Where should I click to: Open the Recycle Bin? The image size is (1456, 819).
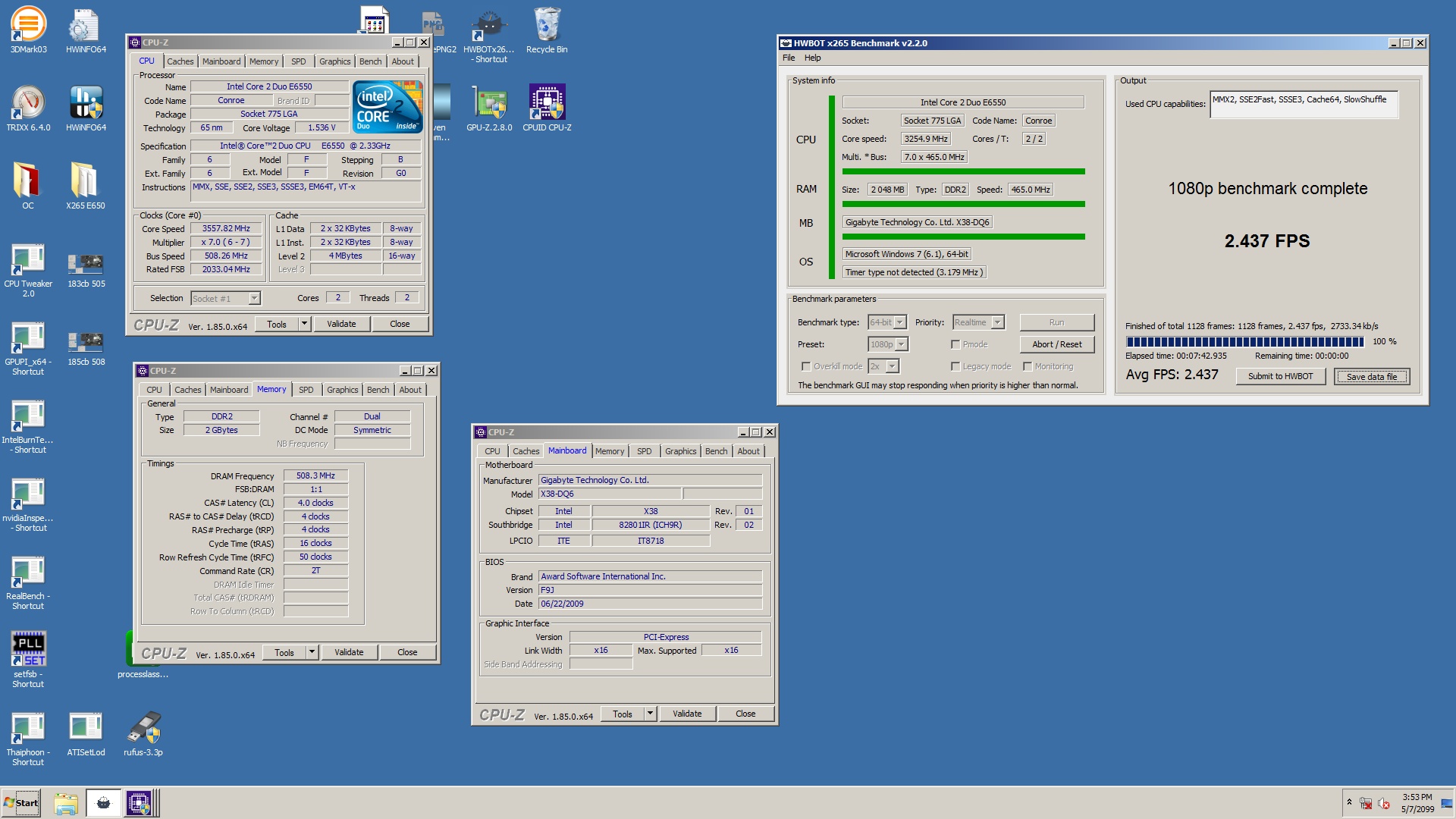pos(547,30)
